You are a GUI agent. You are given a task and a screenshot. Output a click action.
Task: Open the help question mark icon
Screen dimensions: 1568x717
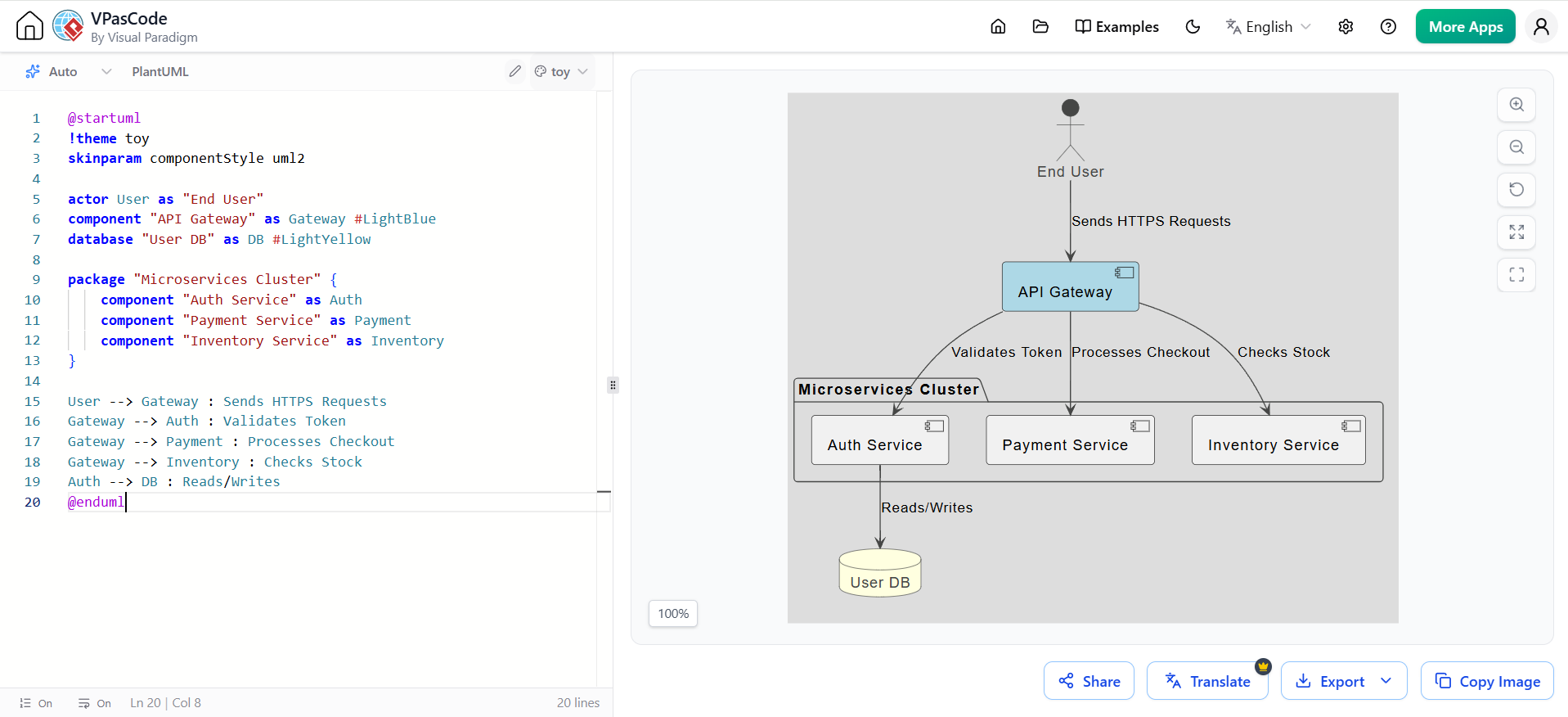pos(1388,27)
